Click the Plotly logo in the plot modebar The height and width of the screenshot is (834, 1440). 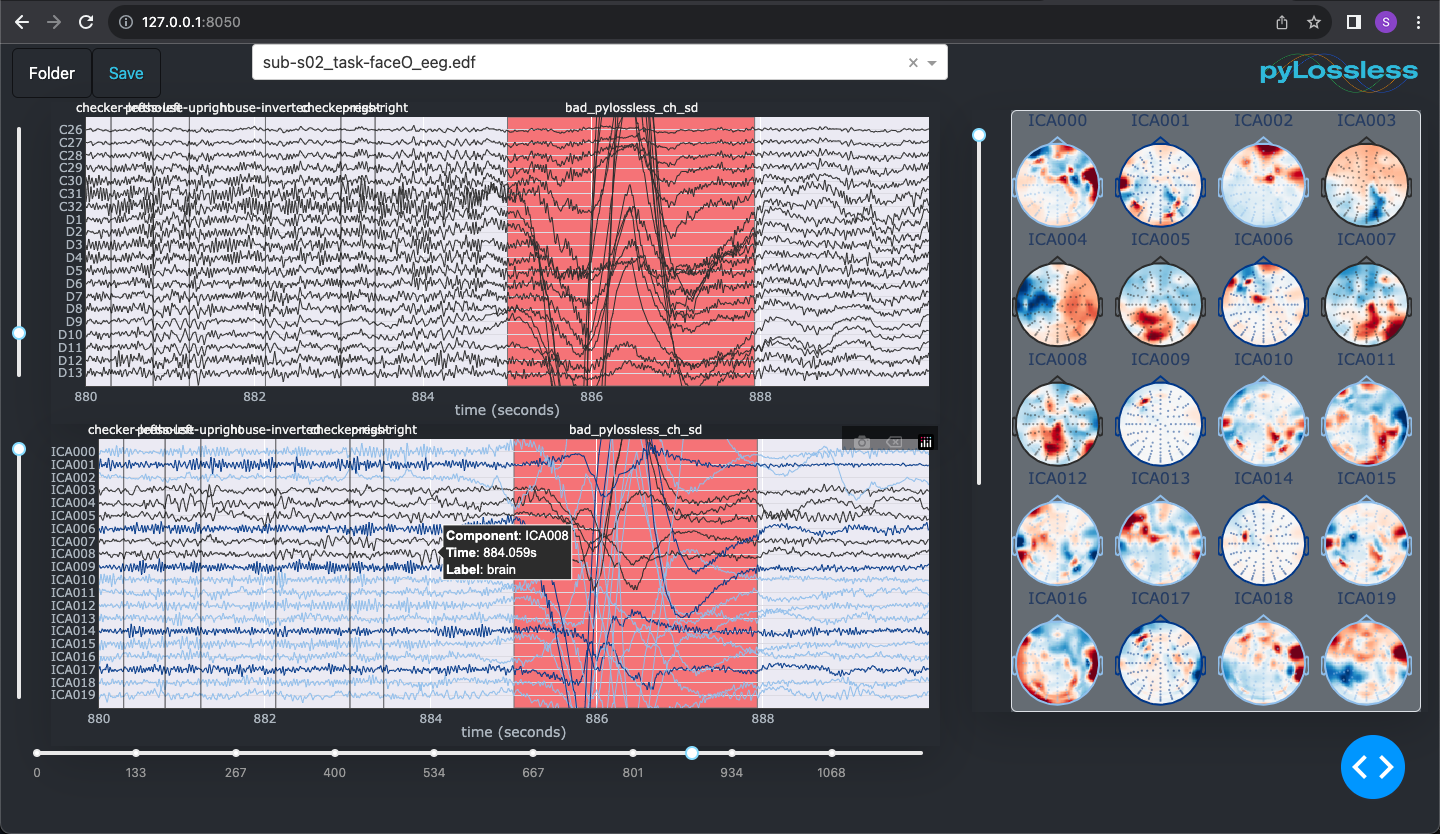coord(925,441)
